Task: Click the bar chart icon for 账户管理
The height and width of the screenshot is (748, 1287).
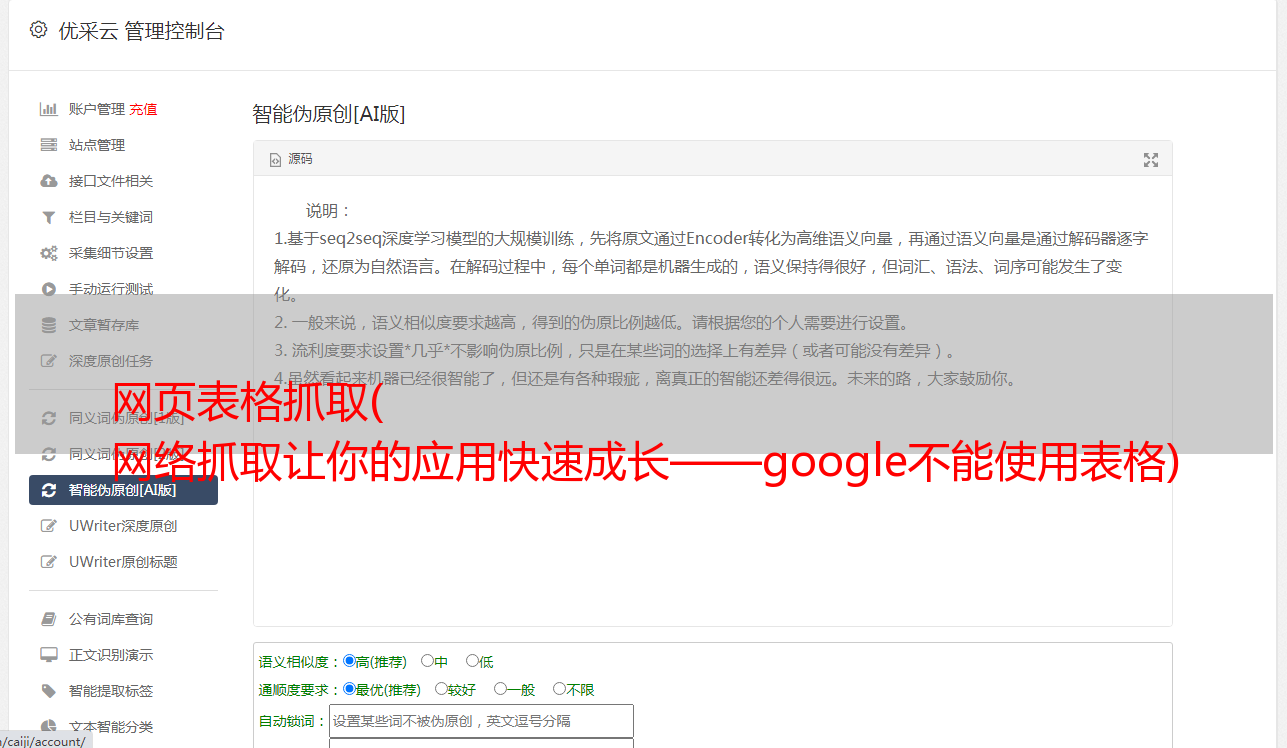Action: point(48,109)
